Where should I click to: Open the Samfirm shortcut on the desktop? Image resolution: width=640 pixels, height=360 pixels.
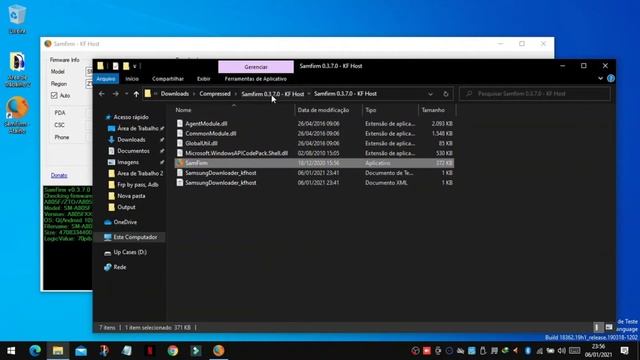[17, 115]
